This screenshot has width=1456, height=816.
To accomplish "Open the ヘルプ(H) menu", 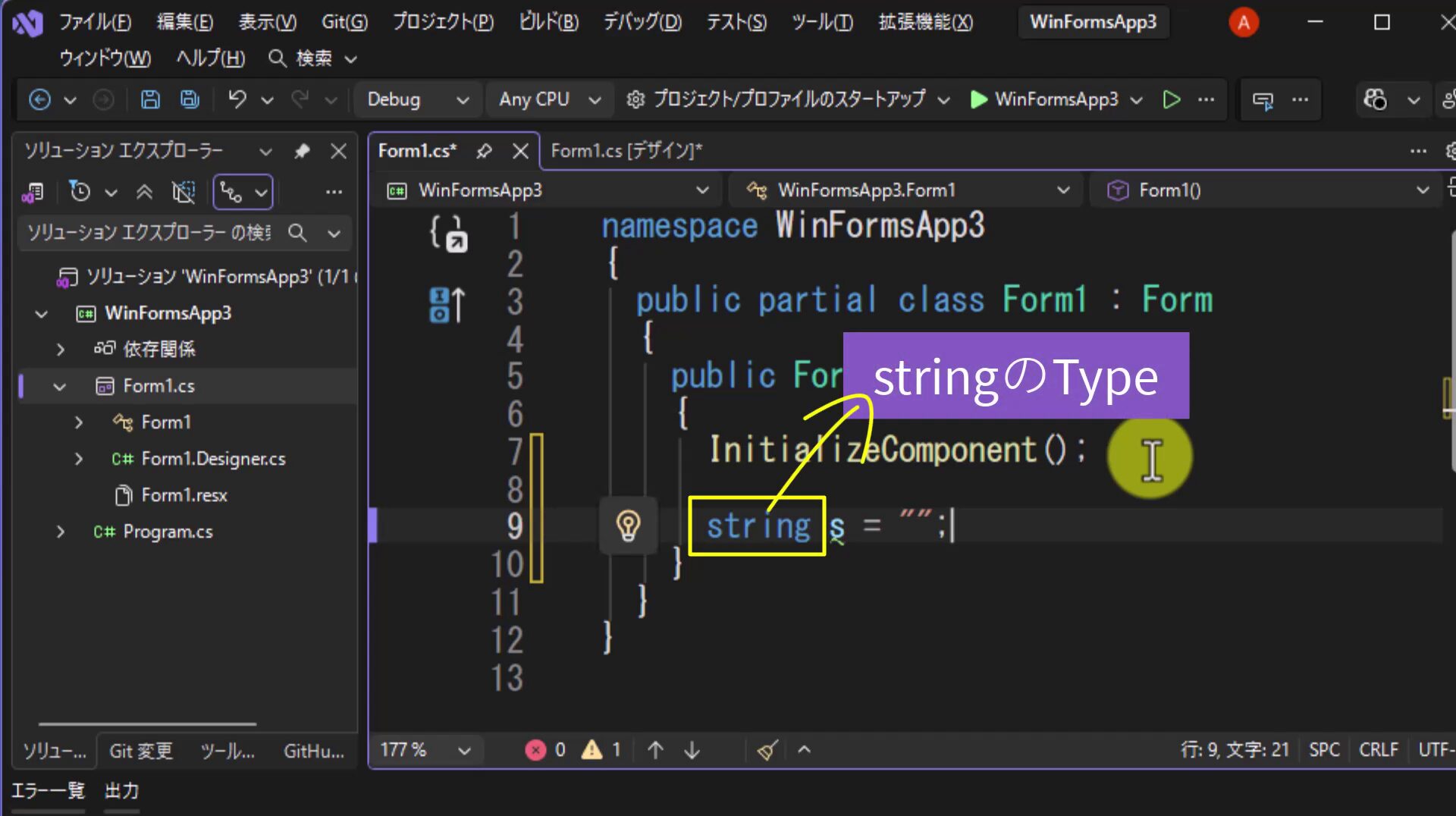I will [211, 58].
